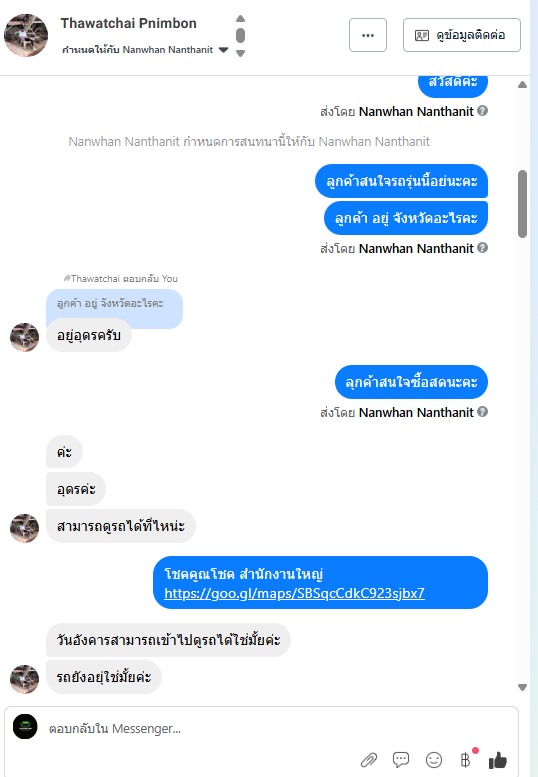Click the page avatar beside the reply box

pyautogui.click(x=25, y=726)
